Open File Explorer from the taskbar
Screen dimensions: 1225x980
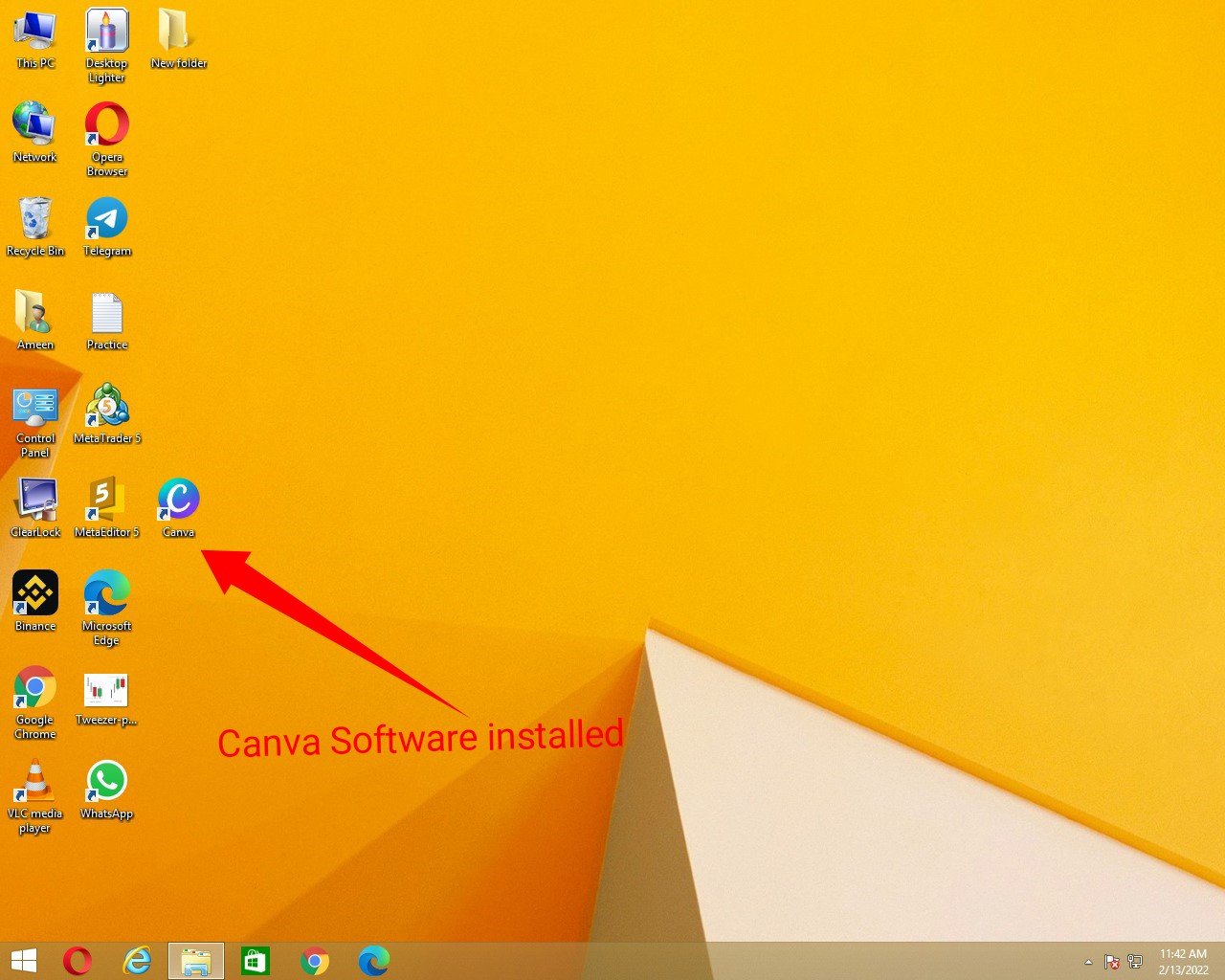(196, 961)
